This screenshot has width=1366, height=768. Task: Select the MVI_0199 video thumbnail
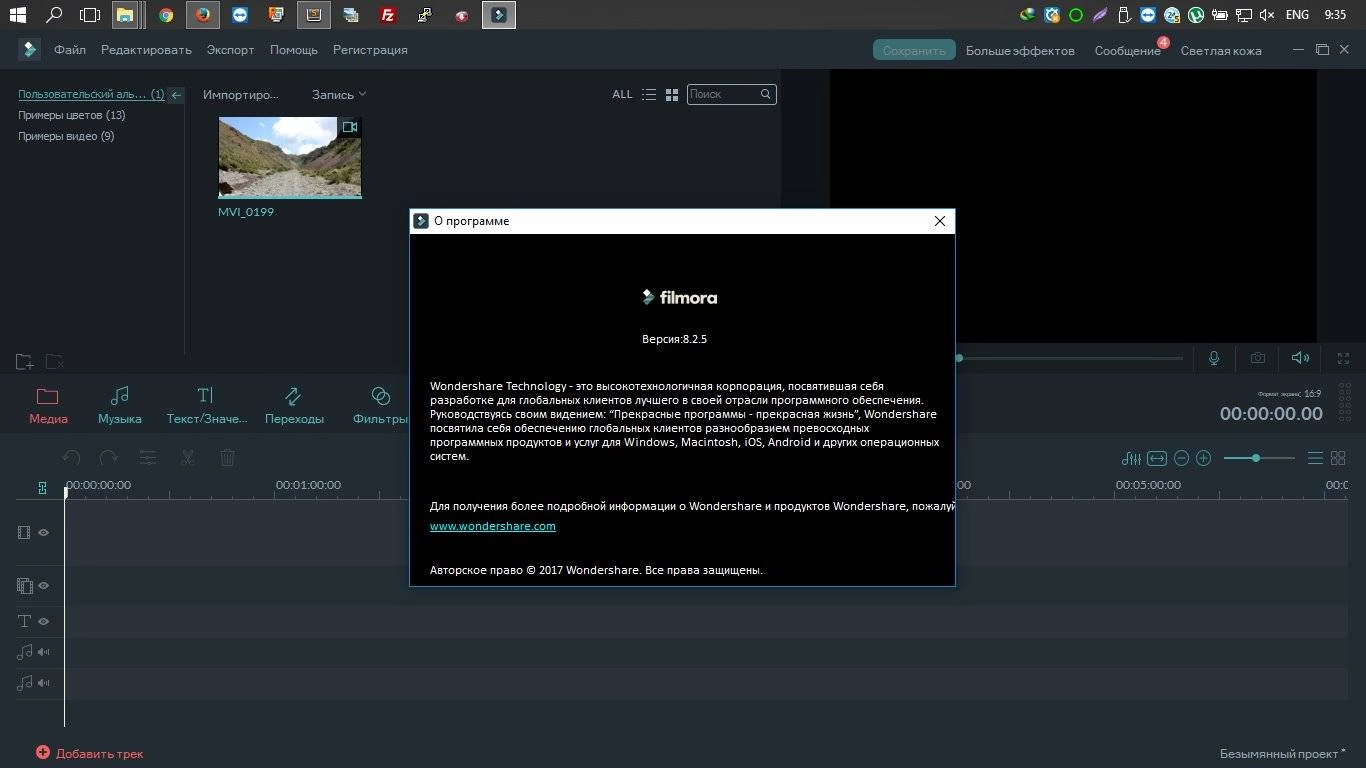tap(290, 157)
